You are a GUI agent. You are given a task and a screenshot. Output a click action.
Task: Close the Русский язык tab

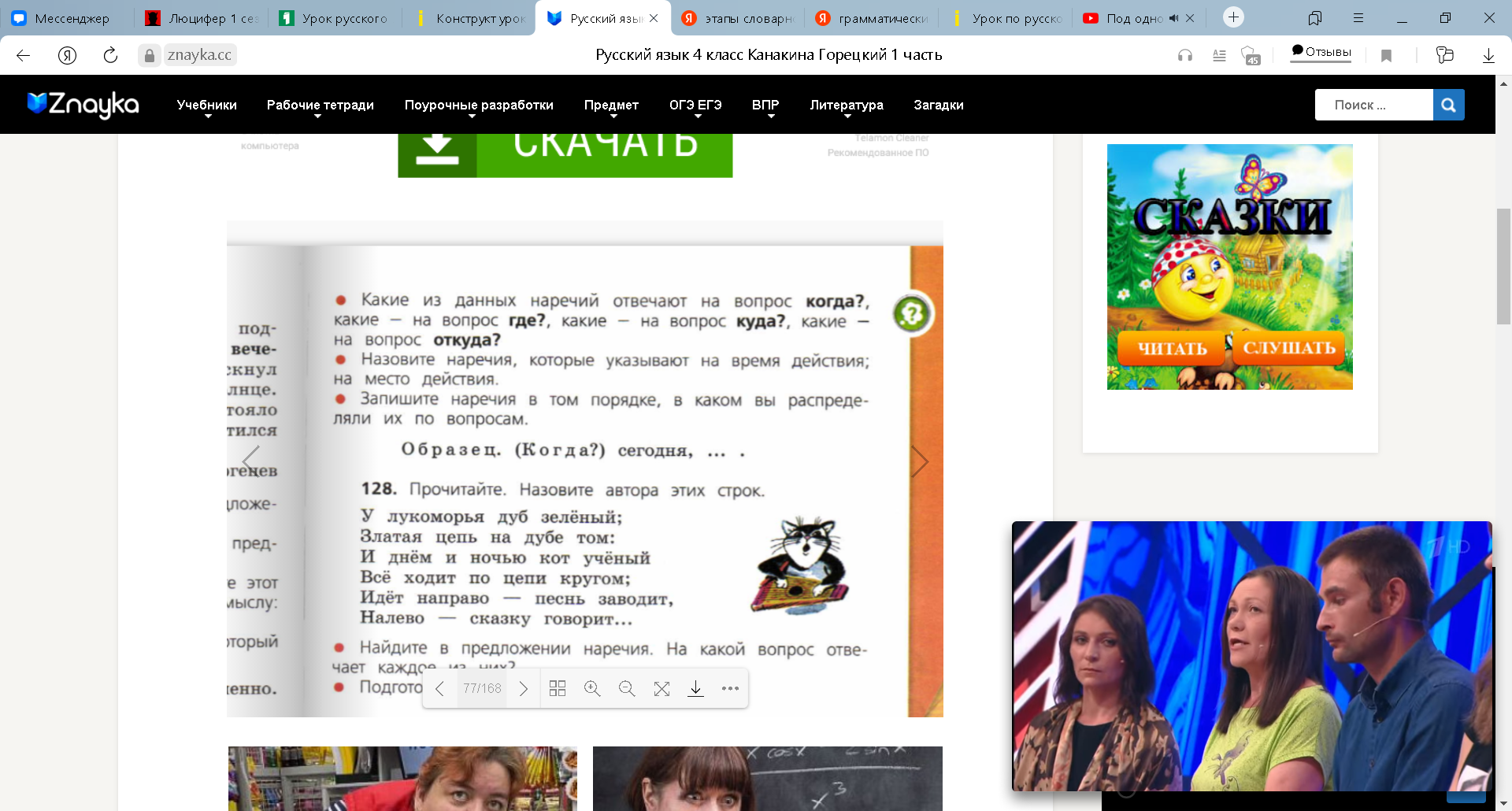click(654, 18)
